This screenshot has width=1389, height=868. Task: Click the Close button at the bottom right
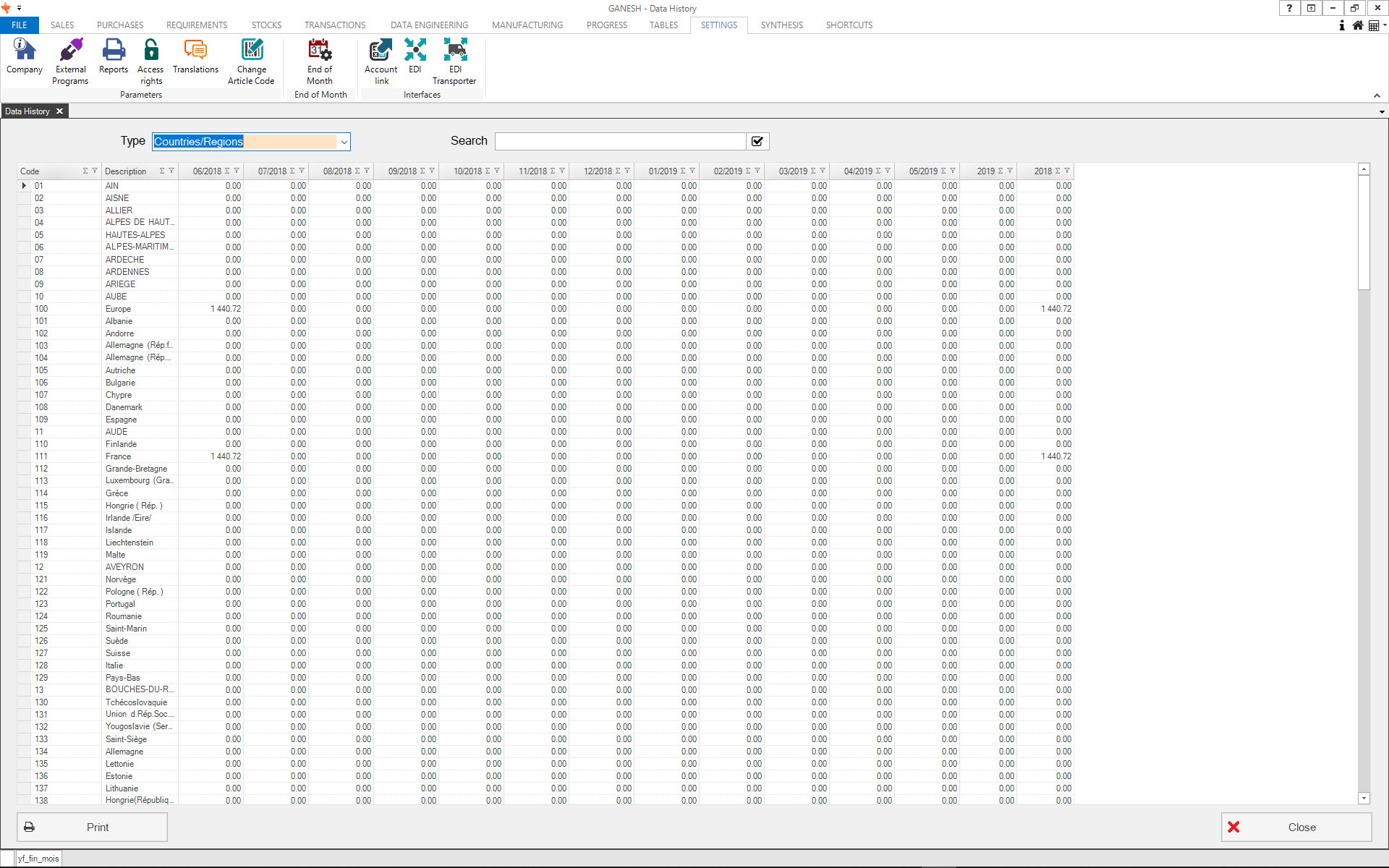tap(1296, 827)
